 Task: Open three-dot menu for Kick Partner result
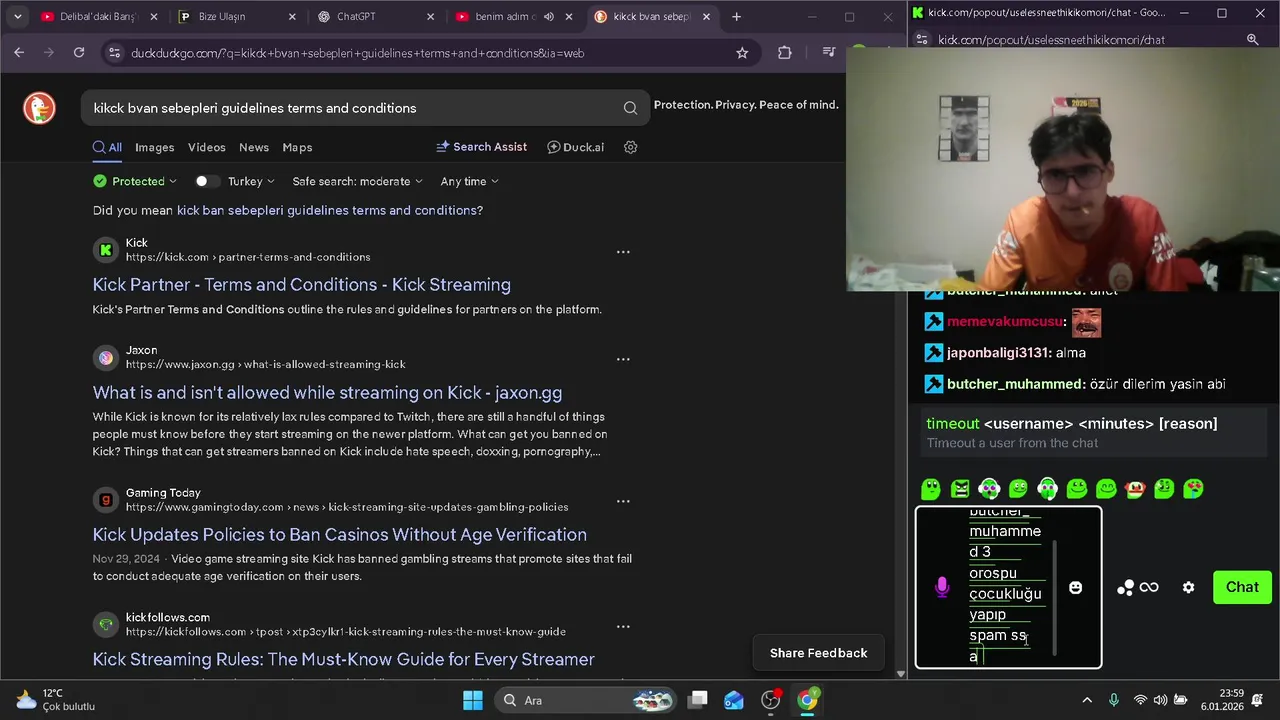pyautogui.click(x=623, y=252)
